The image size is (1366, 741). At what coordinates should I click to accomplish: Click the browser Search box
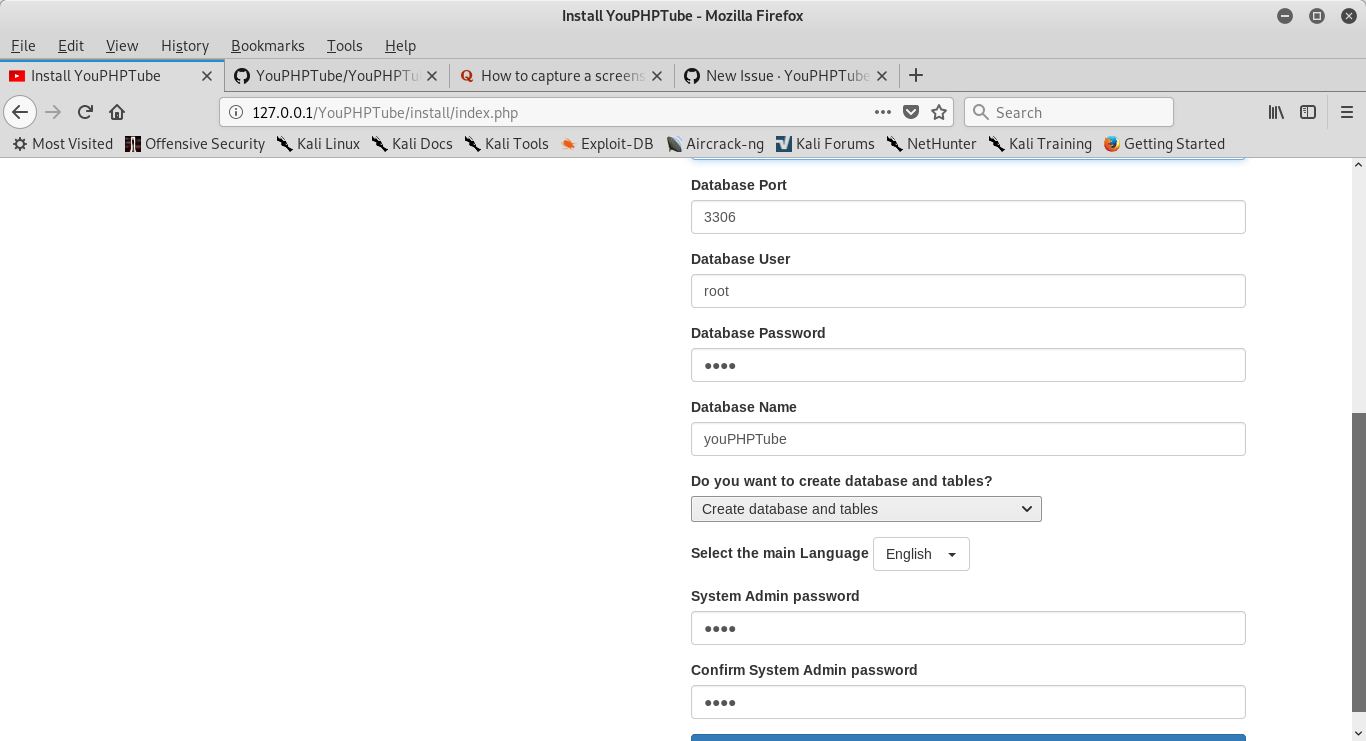click(x=1069, y=112)
